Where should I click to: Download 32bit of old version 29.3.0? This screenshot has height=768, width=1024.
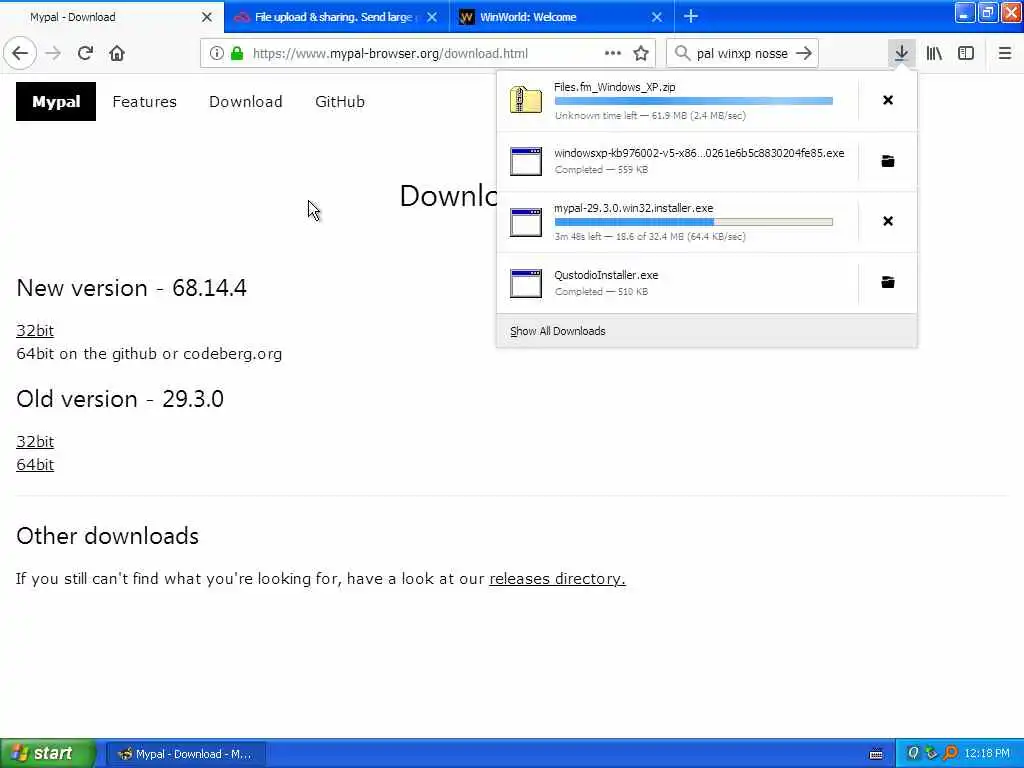pyautogui.click(x=35, y=441)
